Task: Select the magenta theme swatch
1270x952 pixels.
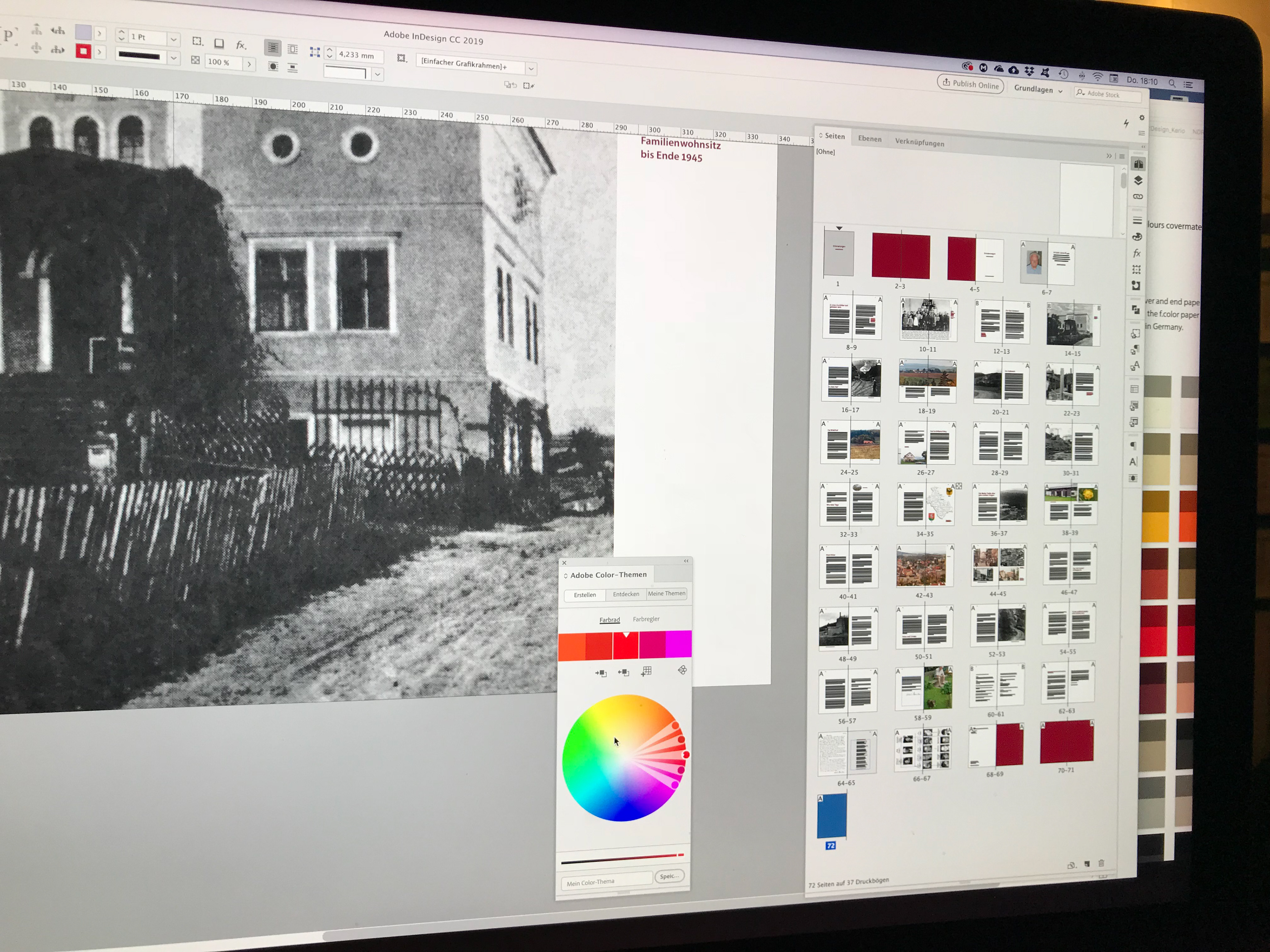Action: 679,643
